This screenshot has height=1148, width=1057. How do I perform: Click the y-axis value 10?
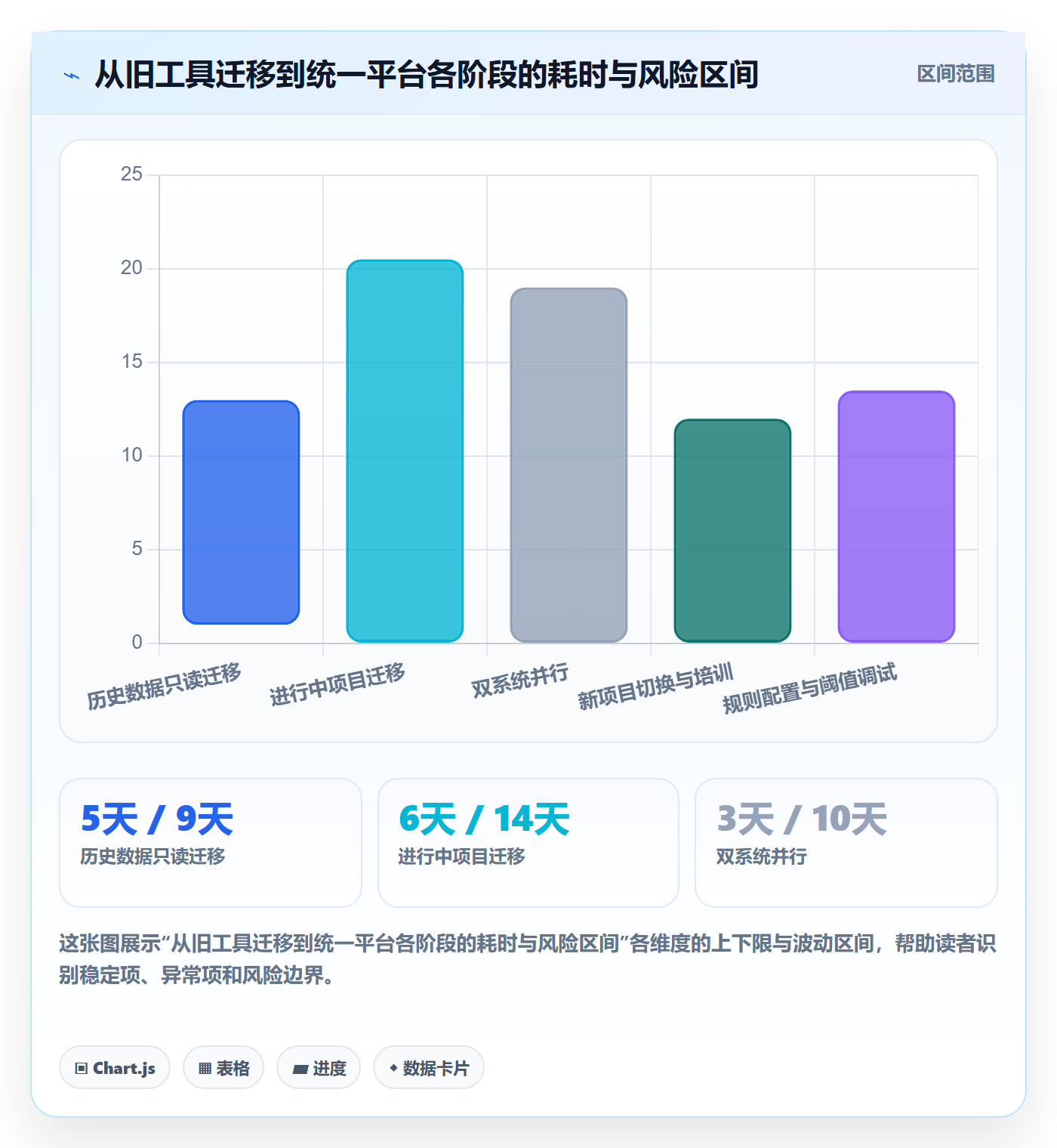(x=131, y=455)
